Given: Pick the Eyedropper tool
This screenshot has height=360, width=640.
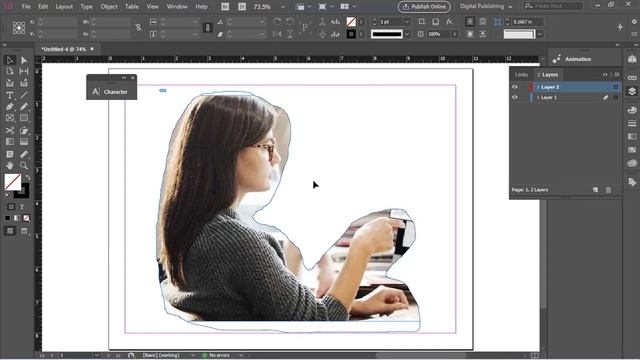Looking at the screenshot, I should (24, 154).
